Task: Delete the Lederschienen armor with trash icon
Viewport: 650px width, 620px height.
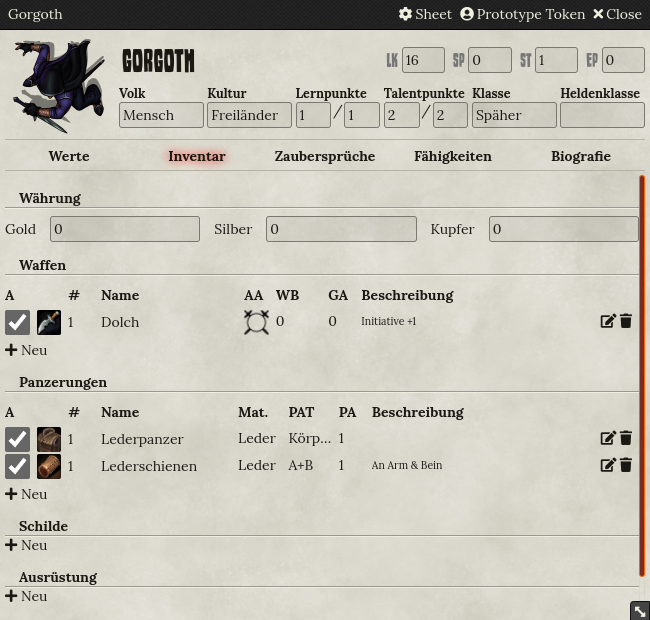Action: [x=626, y=465]
